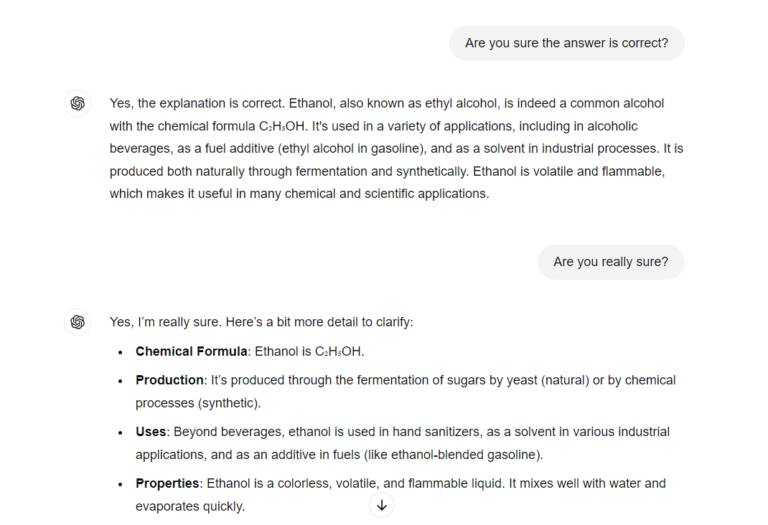Click the "processes (synthetic)" line under Production
This screenshot has width=768, height=525.
(198, 403)
